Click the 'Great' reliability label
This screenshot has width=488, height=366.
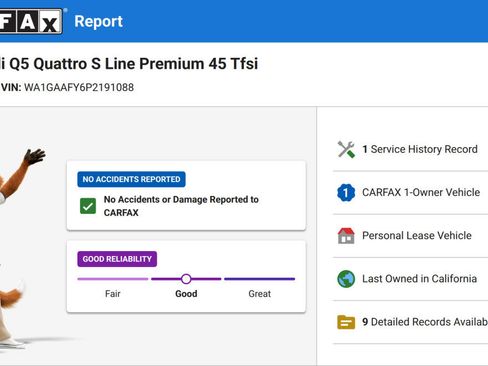pyautogui.click(x=260, y=294)
